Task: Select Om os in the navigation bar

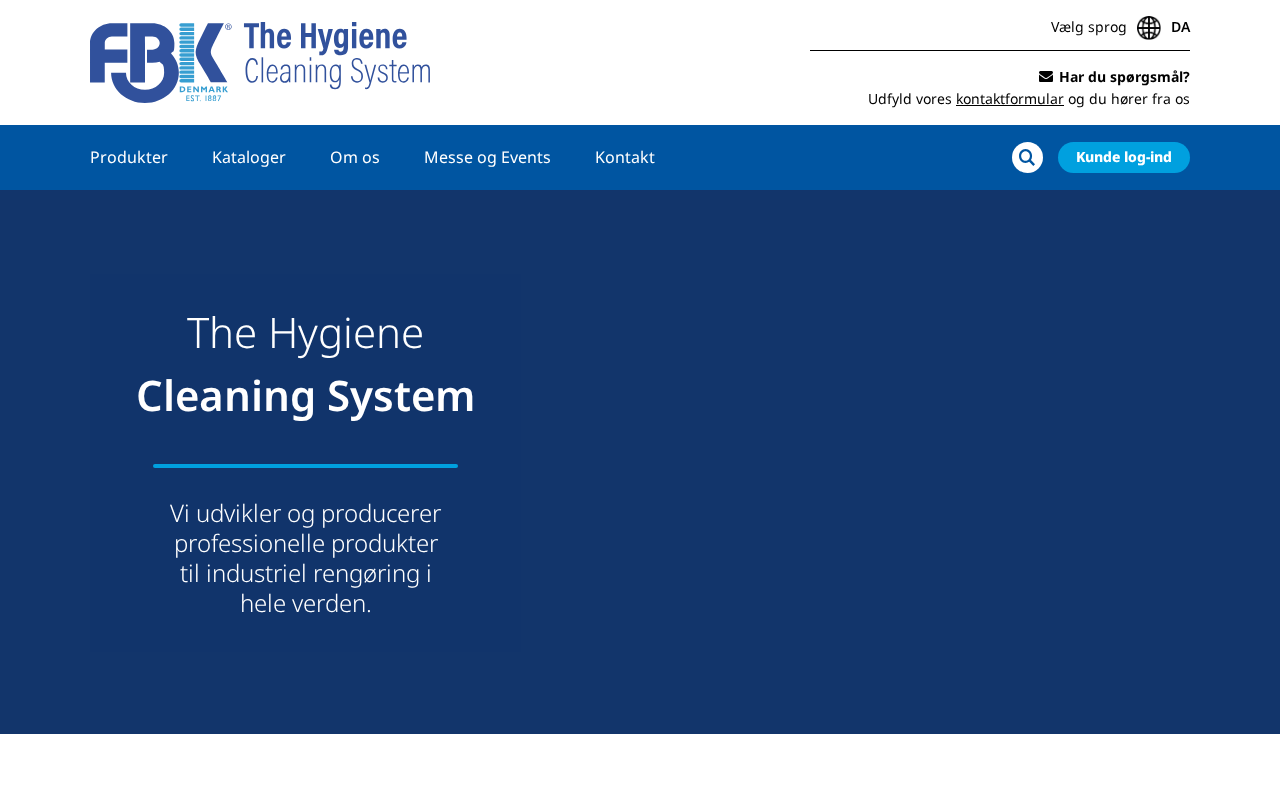Action: click(x=355, y=157)
